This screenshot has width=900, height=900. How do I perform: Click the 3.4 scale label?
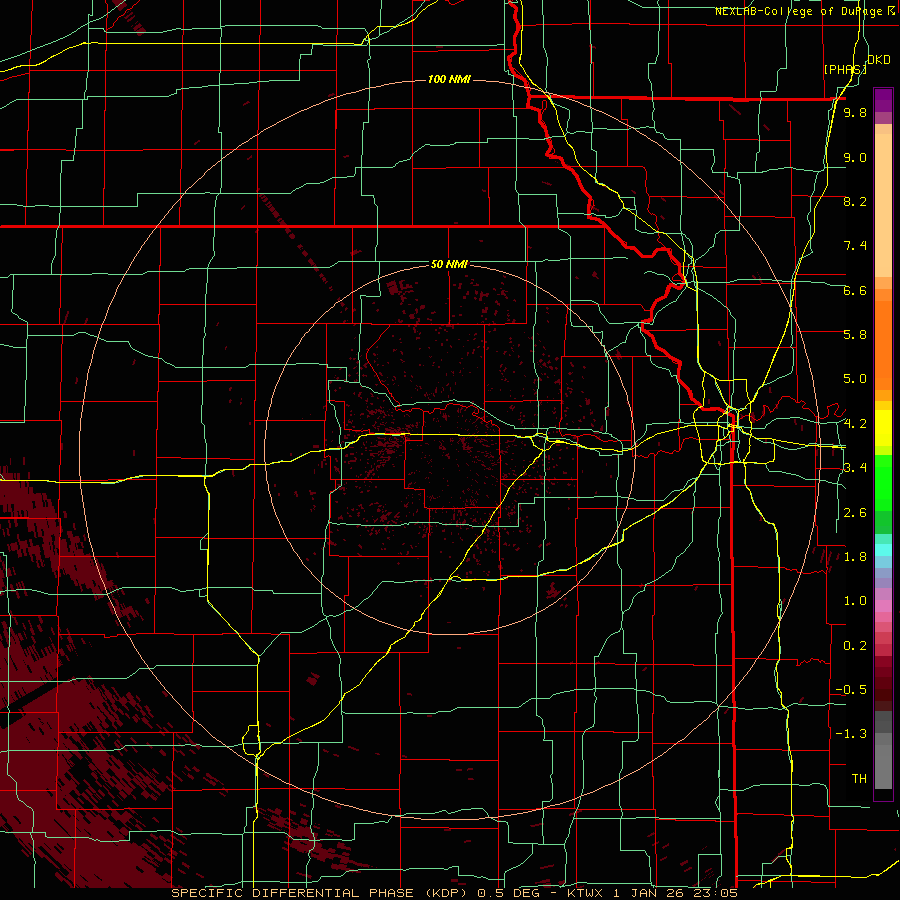pyautogui.click(x=855, y=468)
